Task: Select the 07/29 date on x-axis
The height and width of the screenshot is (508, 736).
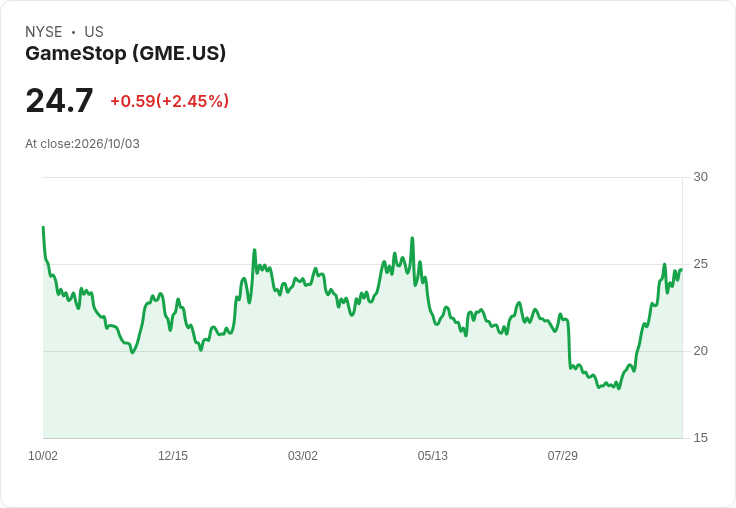Action: point(562,455)
